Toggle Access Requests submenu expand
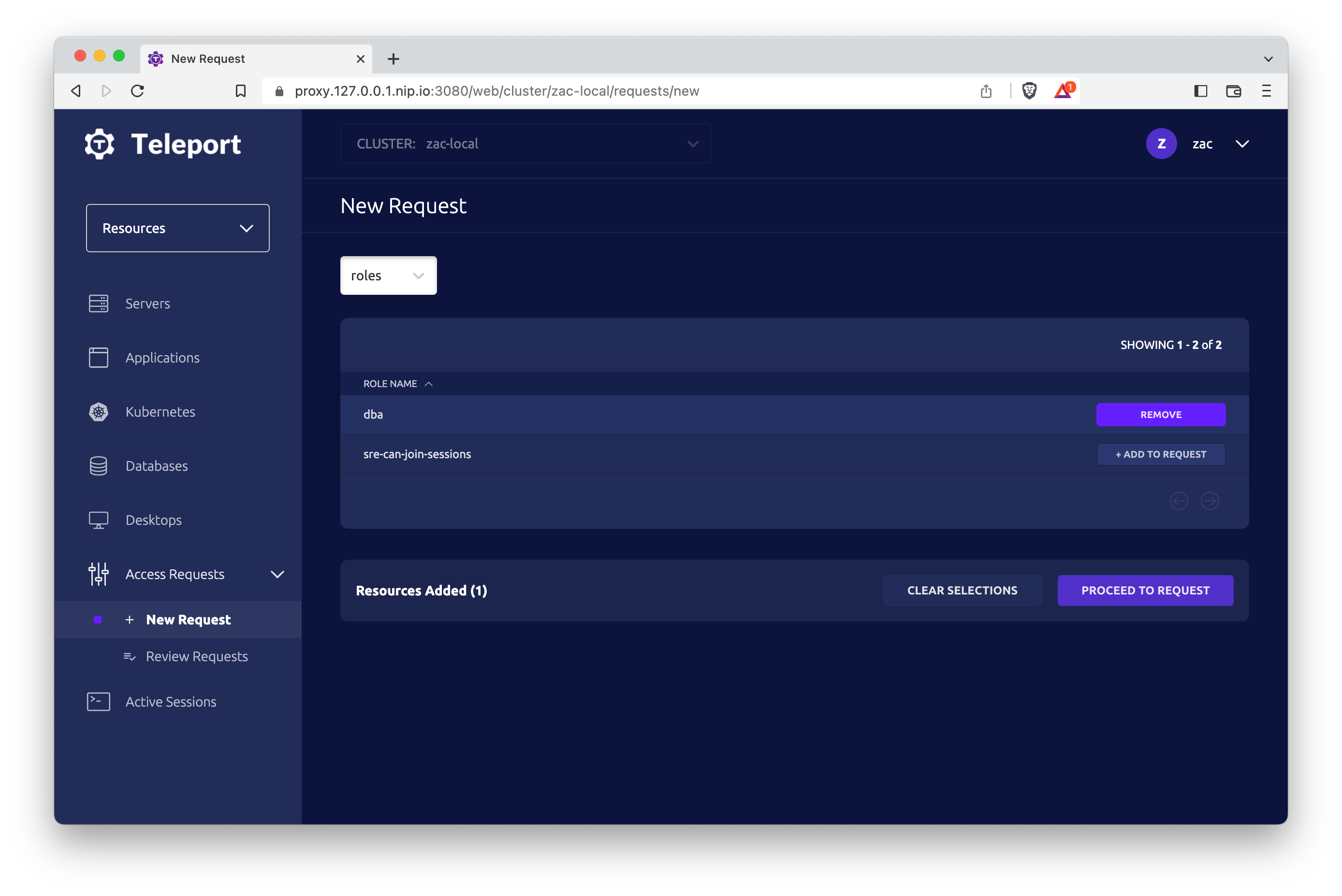Screen dimensions: 1342x896 point(278,574)
